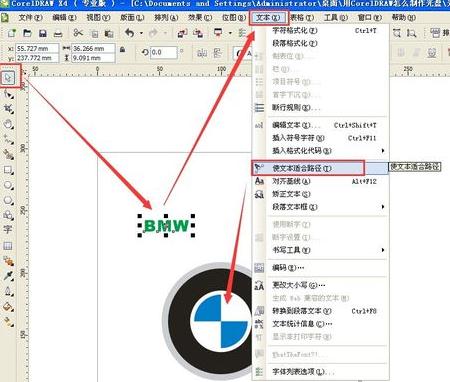Click the Print toolbar icon
Viewport: 450px width, 382px height.
pos(58,34)
